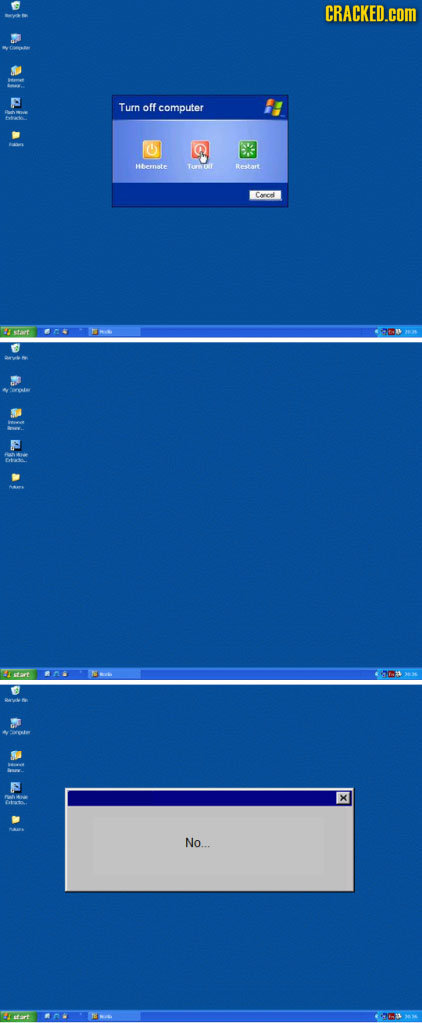Image resolution: width=422 pixels, height=1023 pixels.
Task: Select Flash Movie Extractor icon beside the No... message box
Action: [14, 793]
